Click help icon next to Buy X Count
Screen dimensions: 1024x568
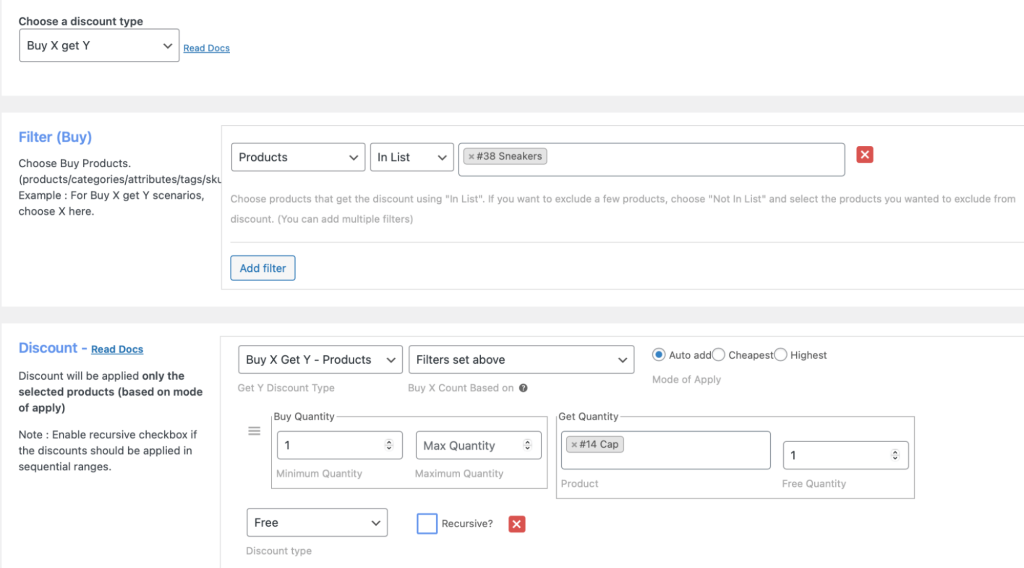coord(523,388)
